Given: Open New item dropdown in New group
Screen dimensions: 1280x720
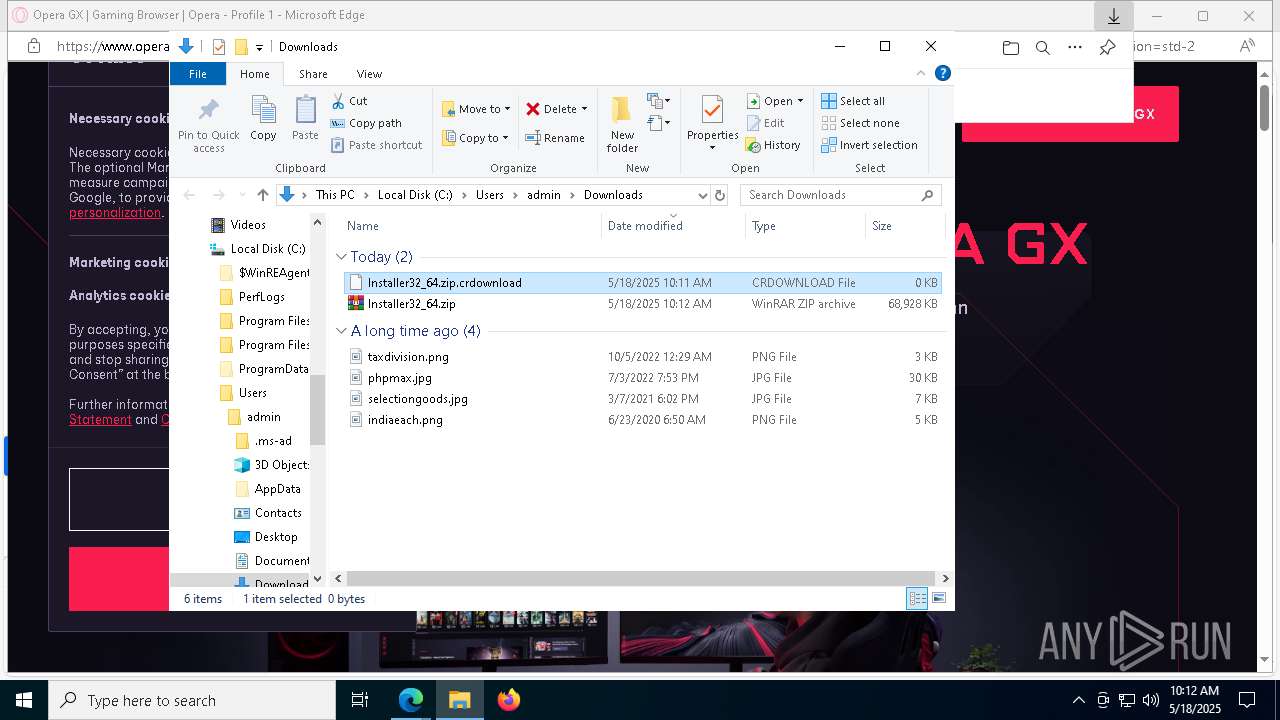Looking at the screenshot, I should point(658,101).
